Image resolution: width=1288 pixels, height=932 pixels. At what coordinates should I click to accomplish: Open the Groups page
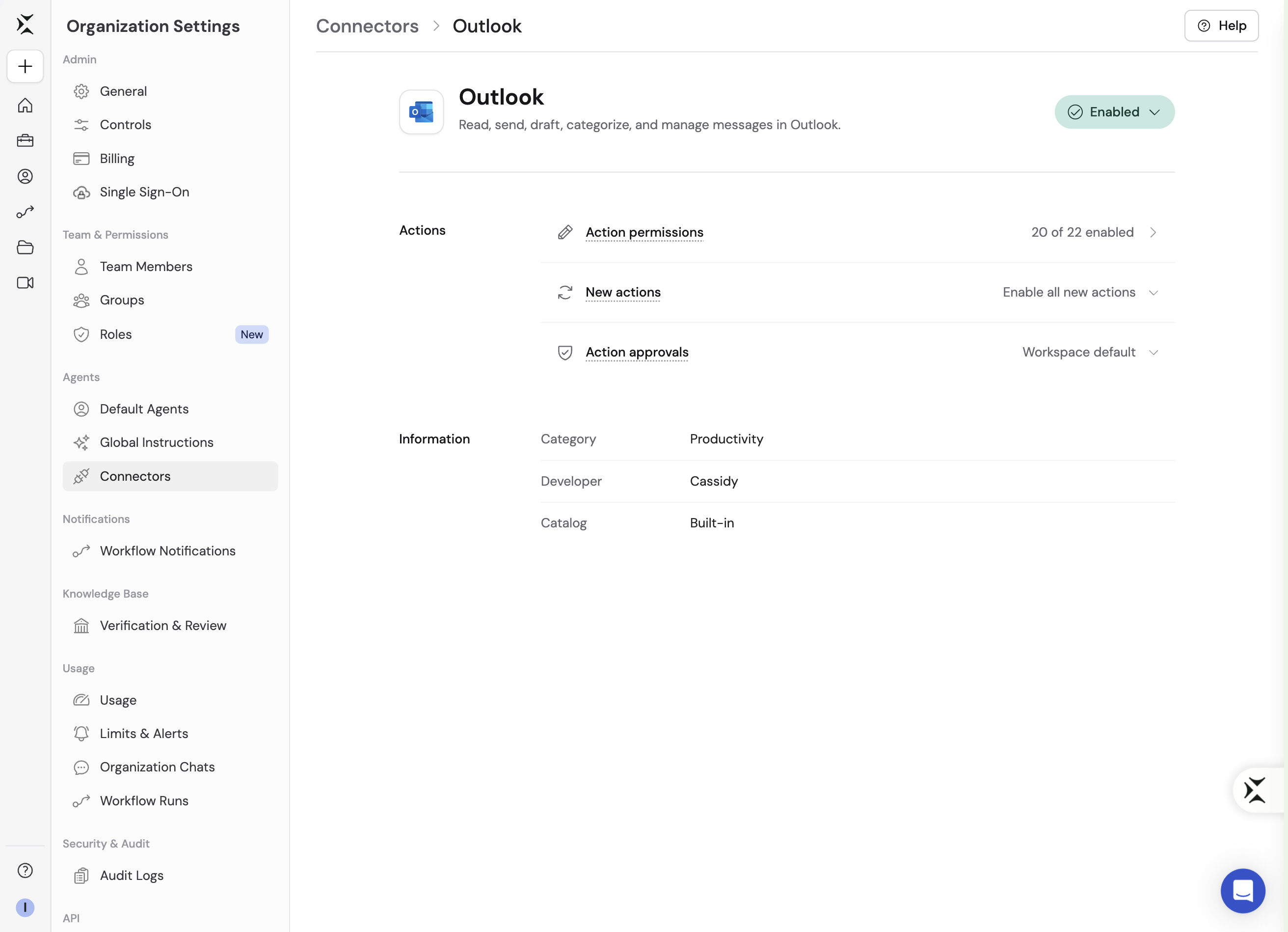[x=170, y=300]
